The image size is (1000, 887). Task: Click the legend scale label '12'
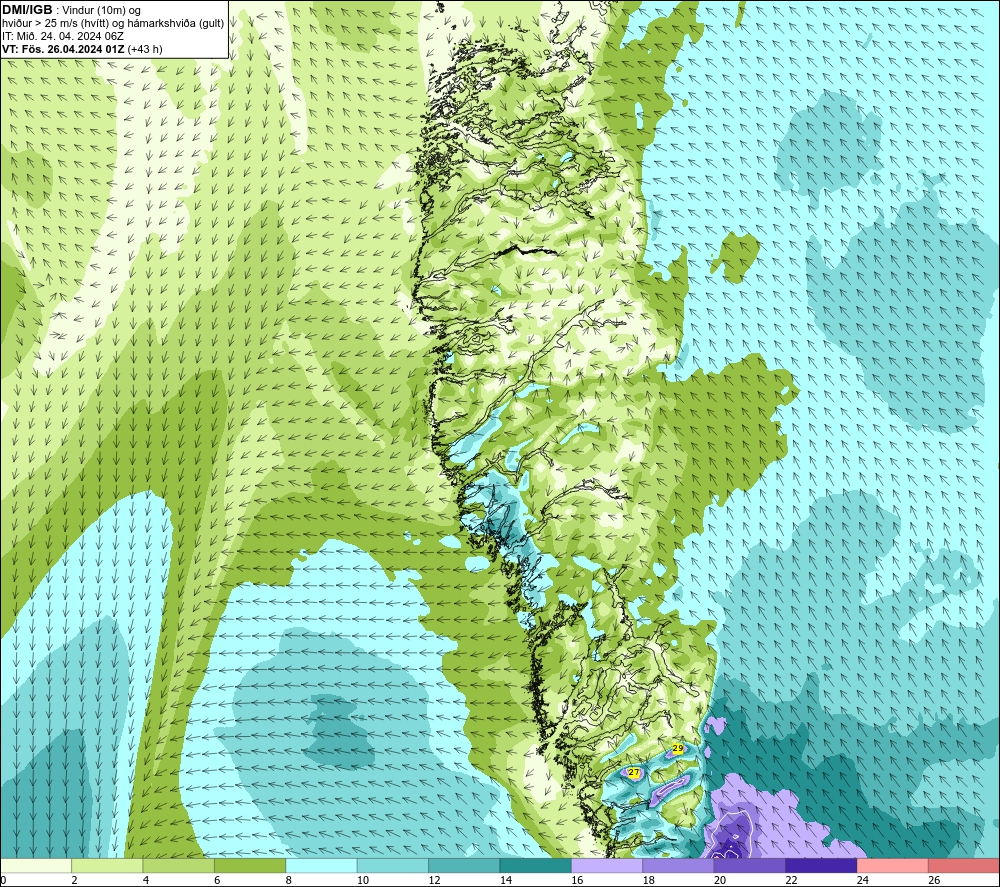coord(434,880)
